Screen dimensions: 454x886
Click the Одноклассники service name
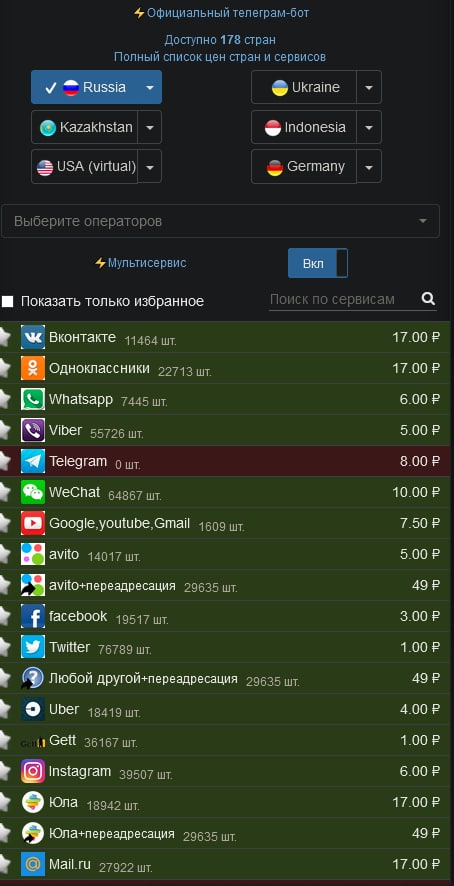pyautogui.click(x=100, y=368)
